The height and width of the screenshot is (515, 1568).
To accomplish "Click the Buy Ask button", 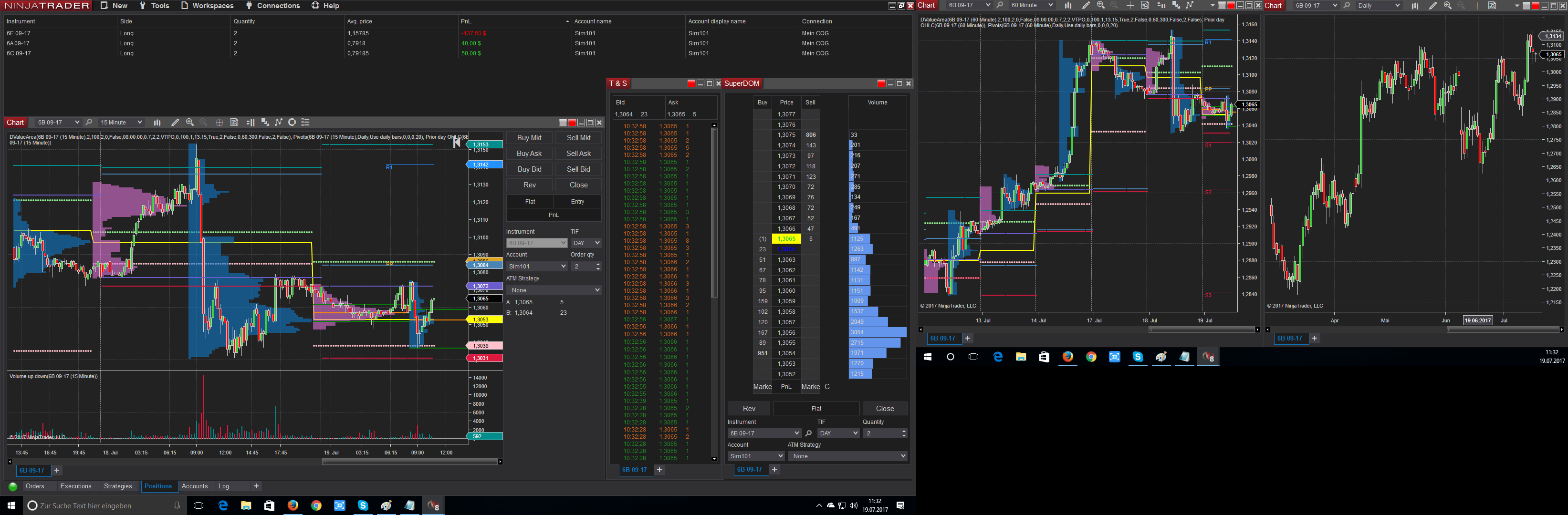I will [530, 154].
